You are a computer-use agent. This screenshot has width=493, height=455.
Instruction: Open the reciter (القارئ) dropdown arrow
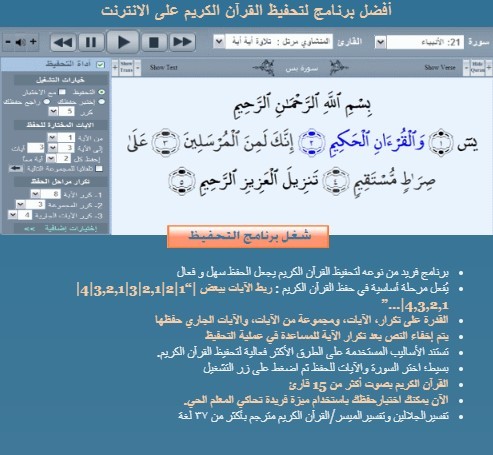(219, 42)
